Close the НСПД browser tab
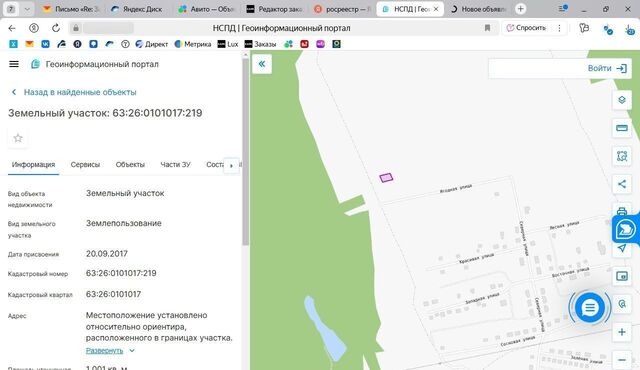Viewport: 640px width, 370px height. [436, 9]
